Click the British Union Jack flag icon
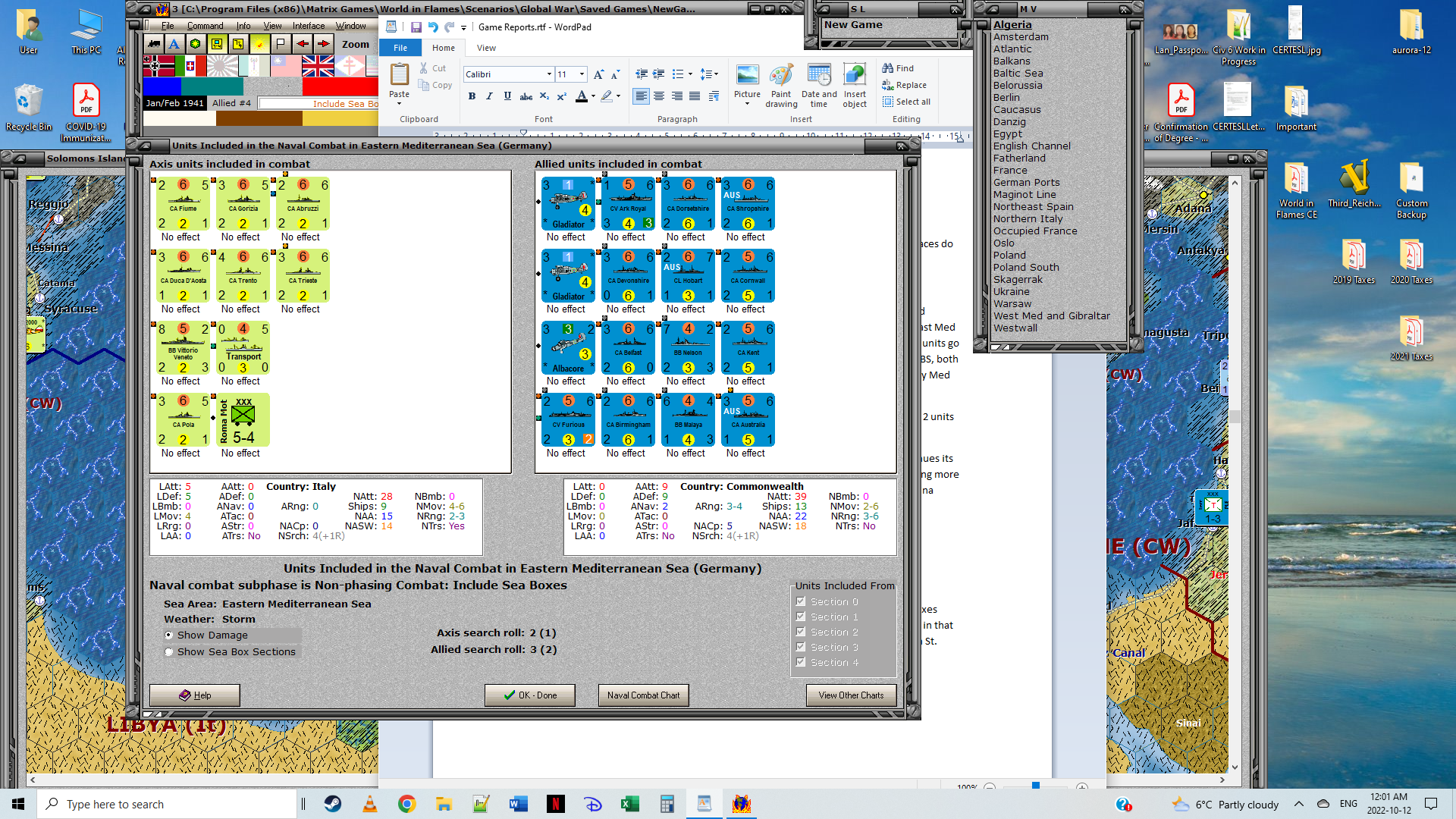This screenshot has width=1456, height=819. tap(318, 67)
